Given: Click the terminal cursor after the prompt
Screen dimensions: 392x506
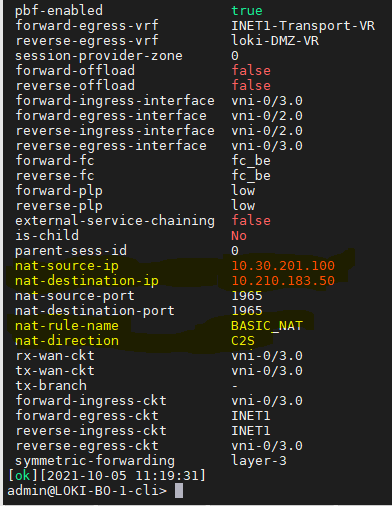Looking at the screenshot, I should click(x=179, y=491).
